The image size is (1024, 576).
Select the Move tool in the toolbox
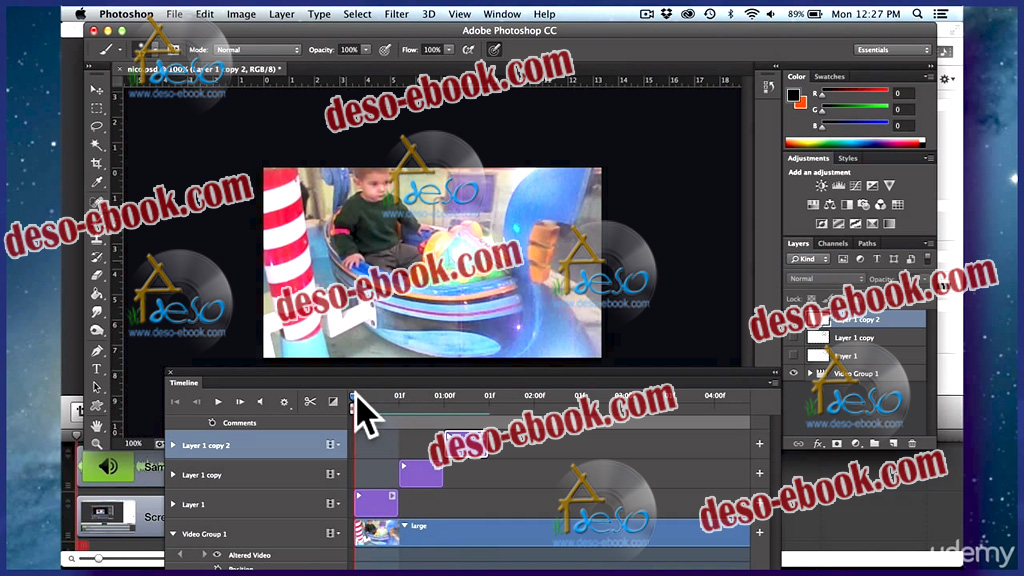(x=97, y=90)
